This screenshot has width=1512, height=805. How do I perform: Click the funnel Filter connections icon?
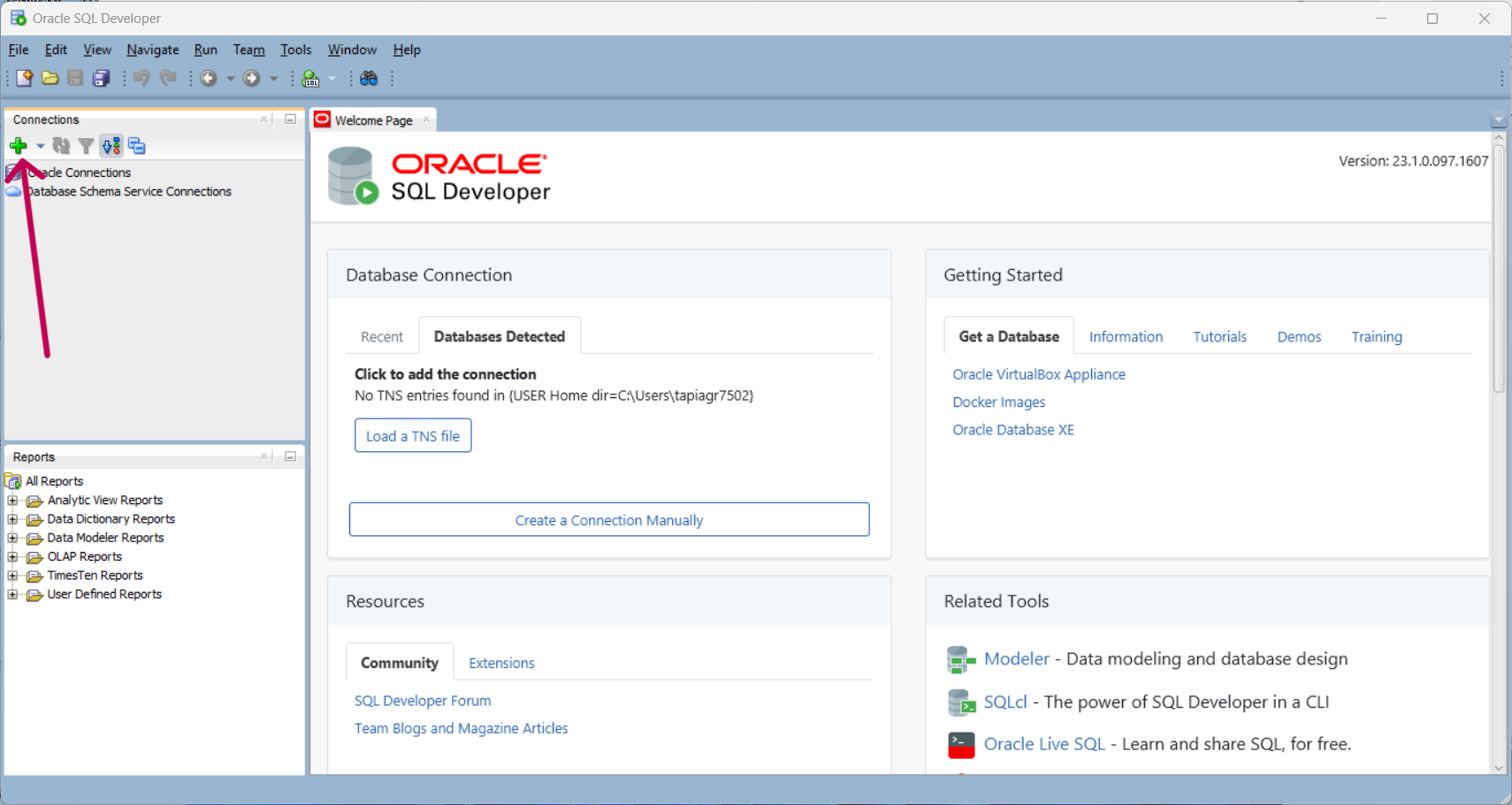(86, 146)
